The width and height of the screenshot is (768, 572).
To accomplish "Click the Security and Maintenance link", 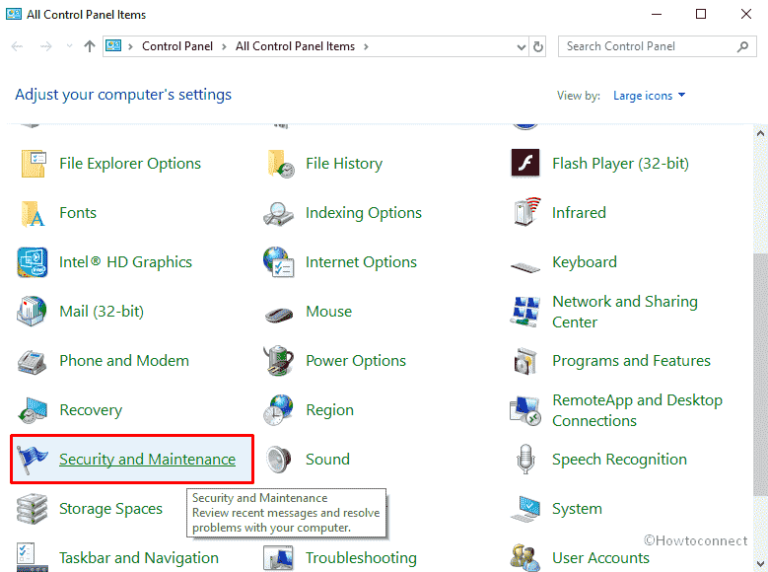I will (147, 459).
